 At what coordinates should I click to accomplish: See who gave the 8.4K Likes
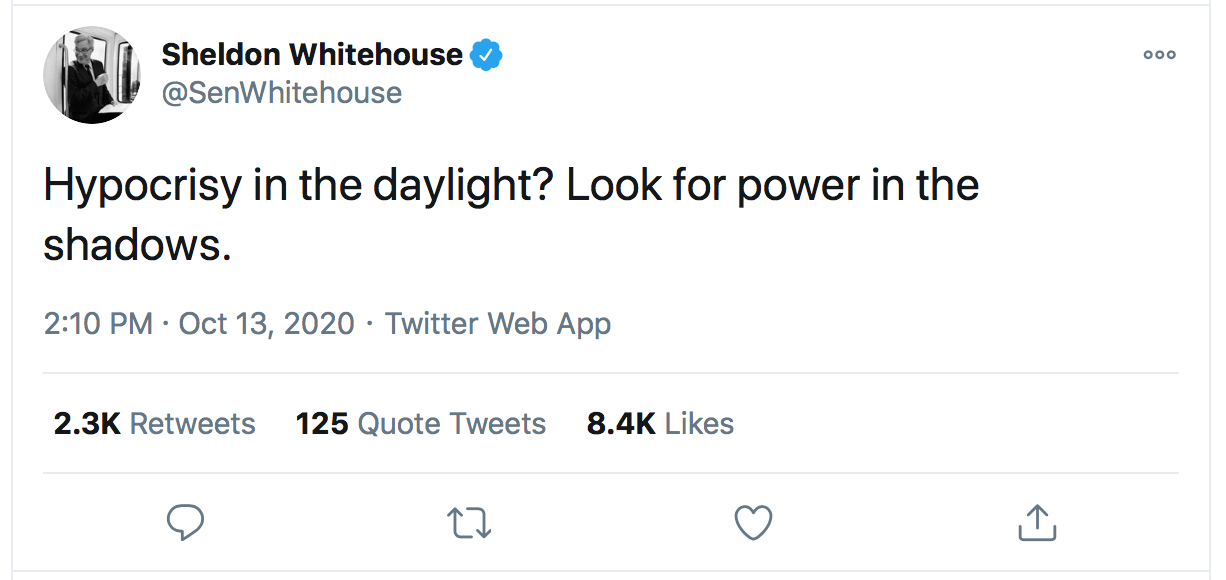click(660, 424)
